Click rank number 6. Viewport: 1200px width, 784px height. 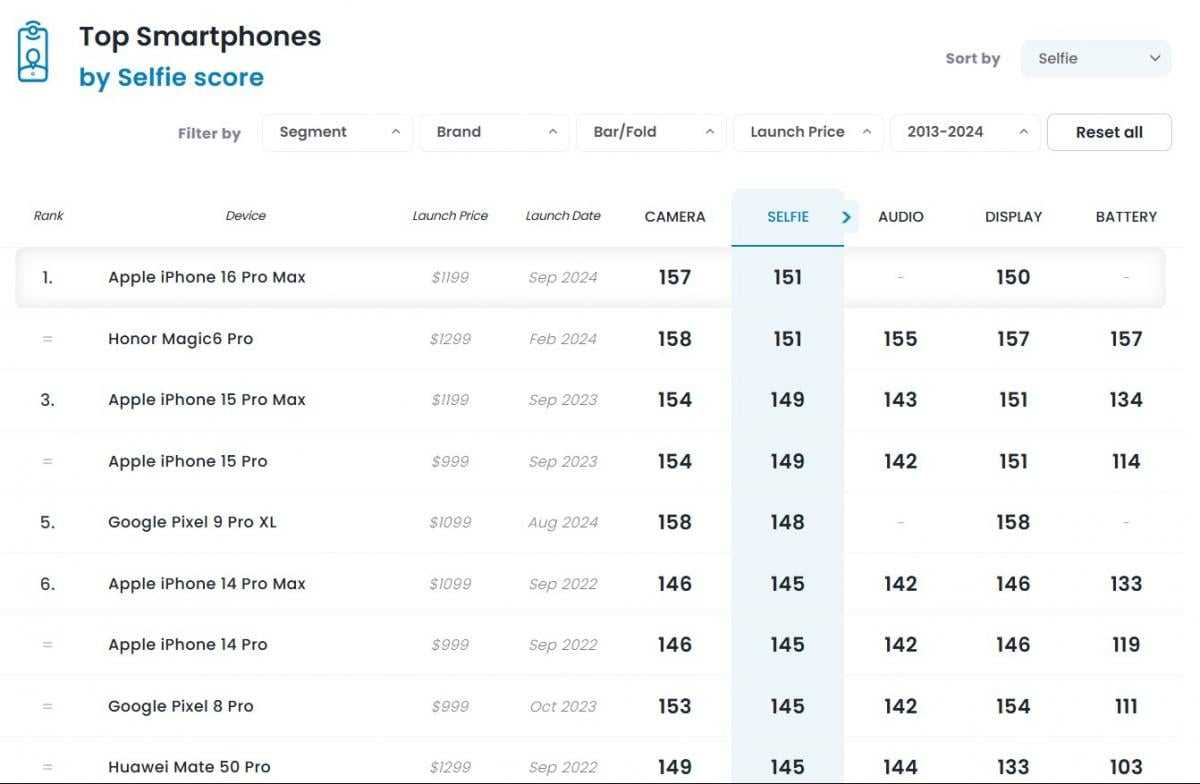(x=47, y=584)
